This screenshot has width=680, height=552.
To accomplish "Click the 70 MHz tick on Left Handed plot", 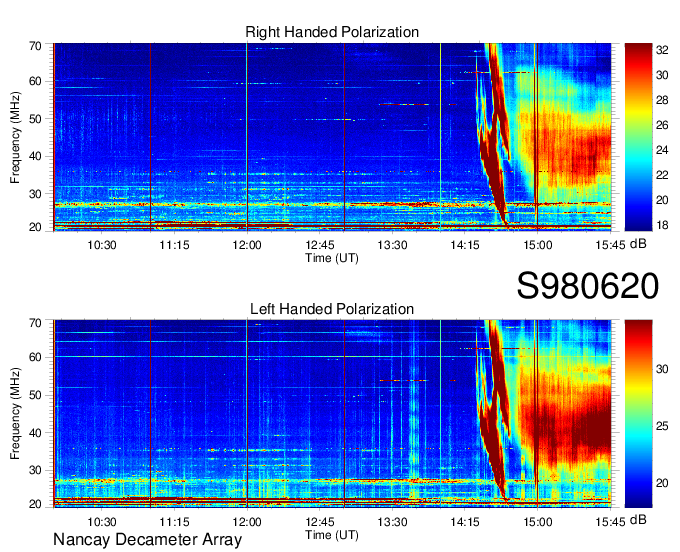I will coord(35,322).
